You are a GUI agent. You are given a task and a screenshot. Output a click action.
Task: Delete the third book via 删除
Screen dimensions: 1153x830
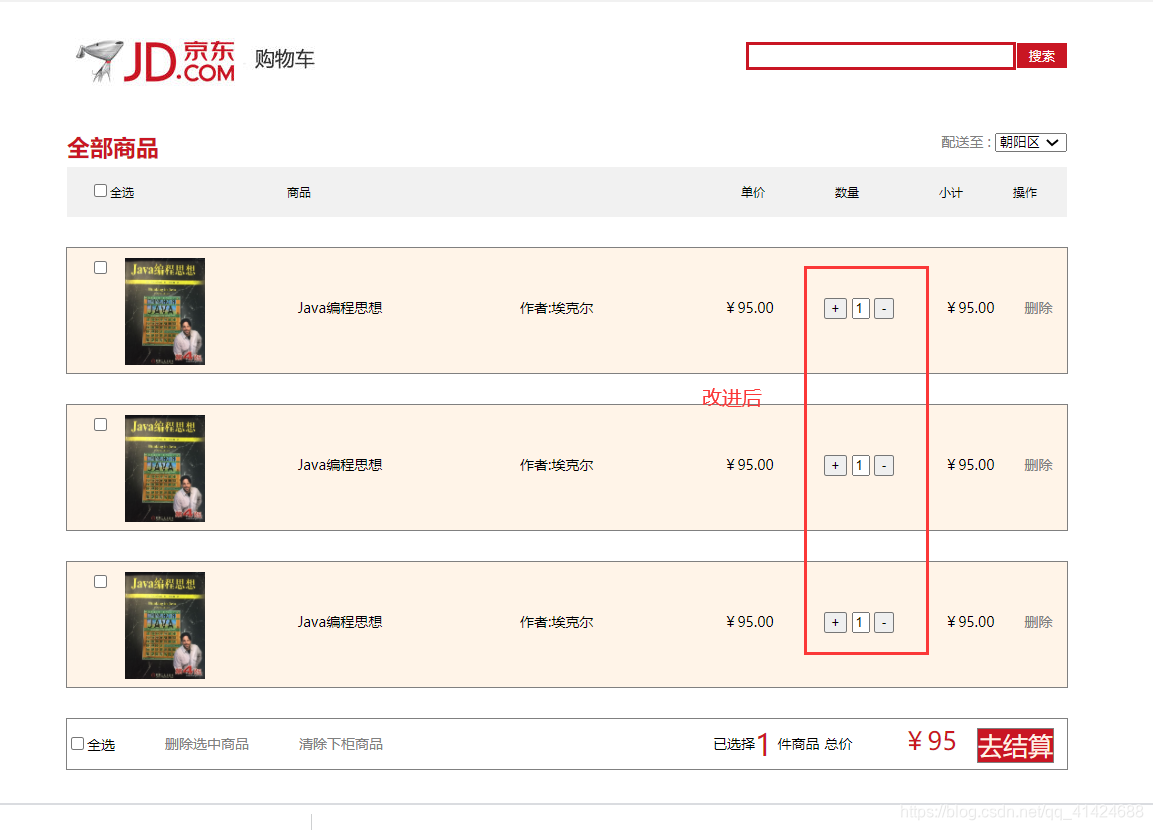pyautogui.click(x=1038, y=622)
